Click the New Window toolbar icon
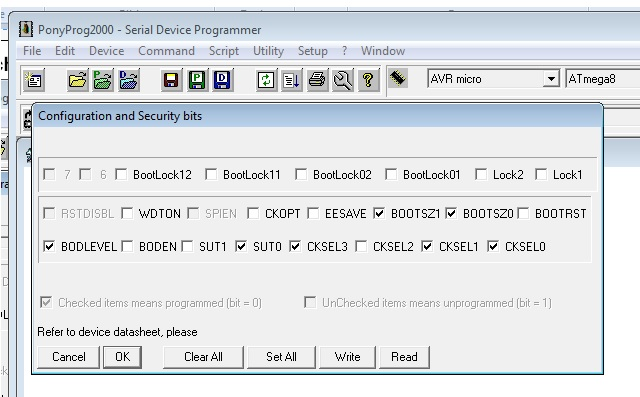640x397 pixels. click(34, 80)
